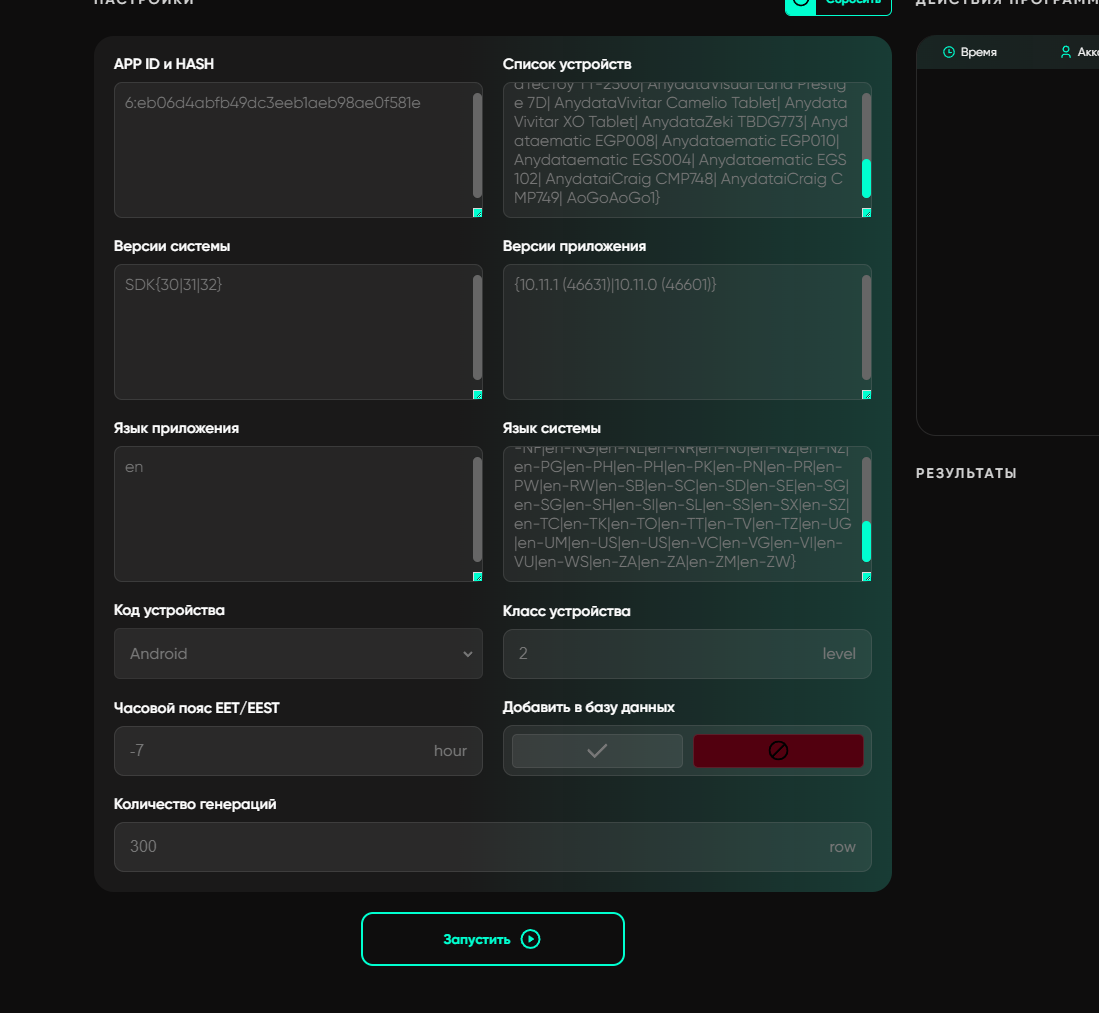The height and width of the screenshot is (1013, 1099).
Task: Click resize handle of Версии системы box
Action: pyautogui.click(x=477, y=394)
